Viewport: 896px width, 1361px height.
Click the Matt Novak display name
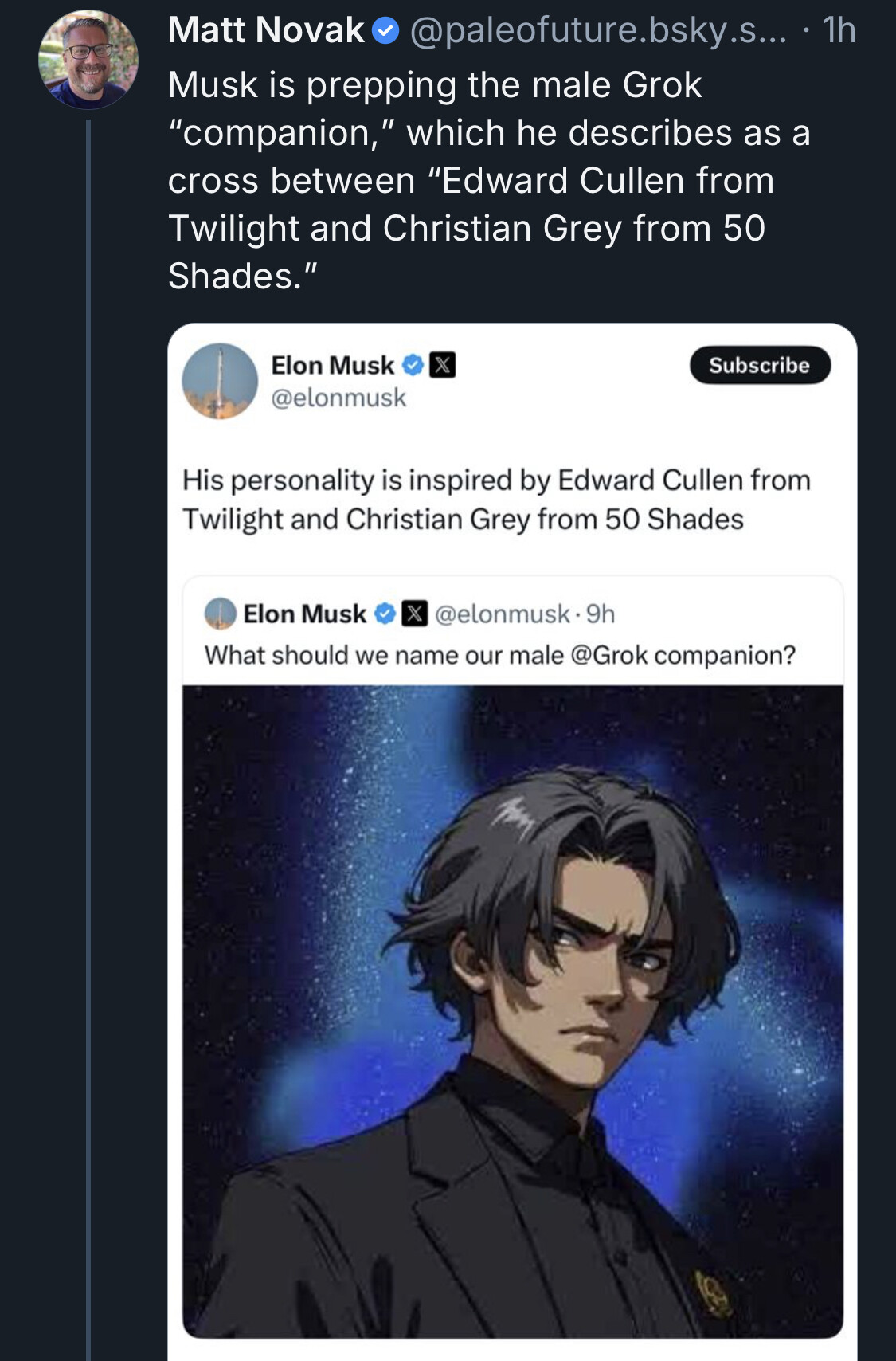click(x=266, y=31)
